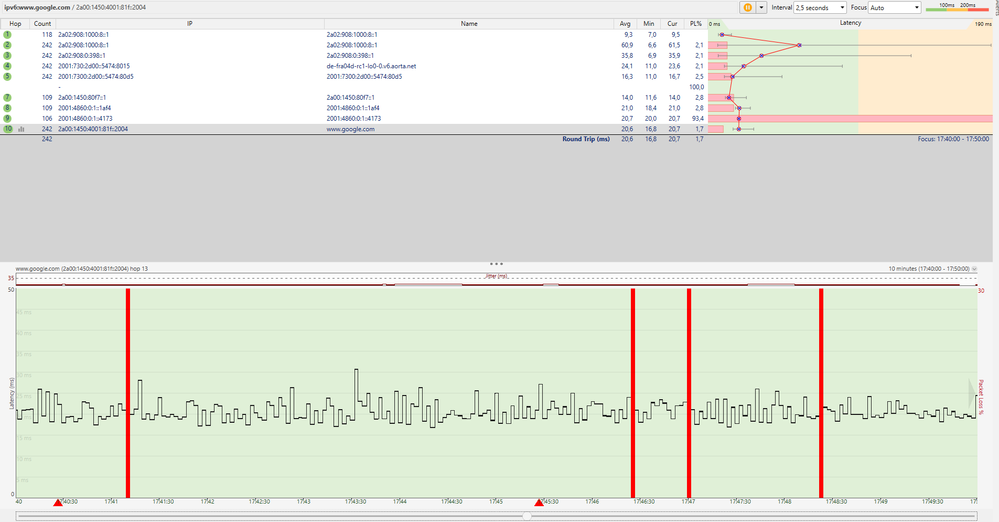Click the Name column header
999x522 pixels.
(466, 21)
